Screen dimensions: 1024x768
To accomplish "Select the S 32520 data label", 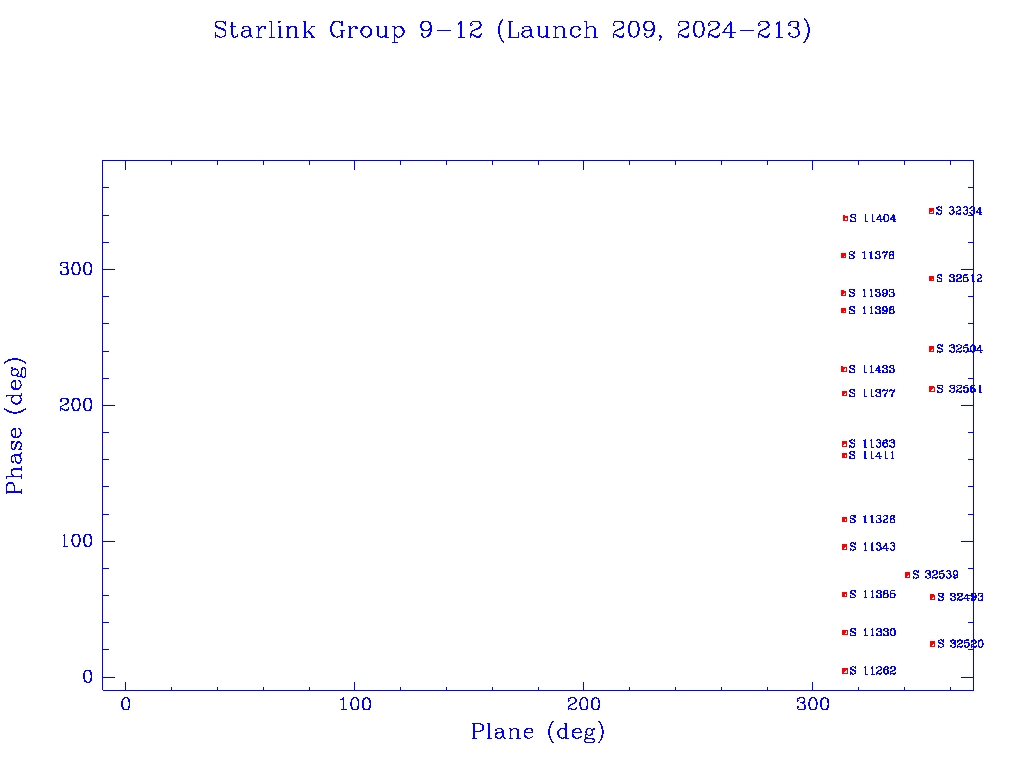I will point(960,644).
